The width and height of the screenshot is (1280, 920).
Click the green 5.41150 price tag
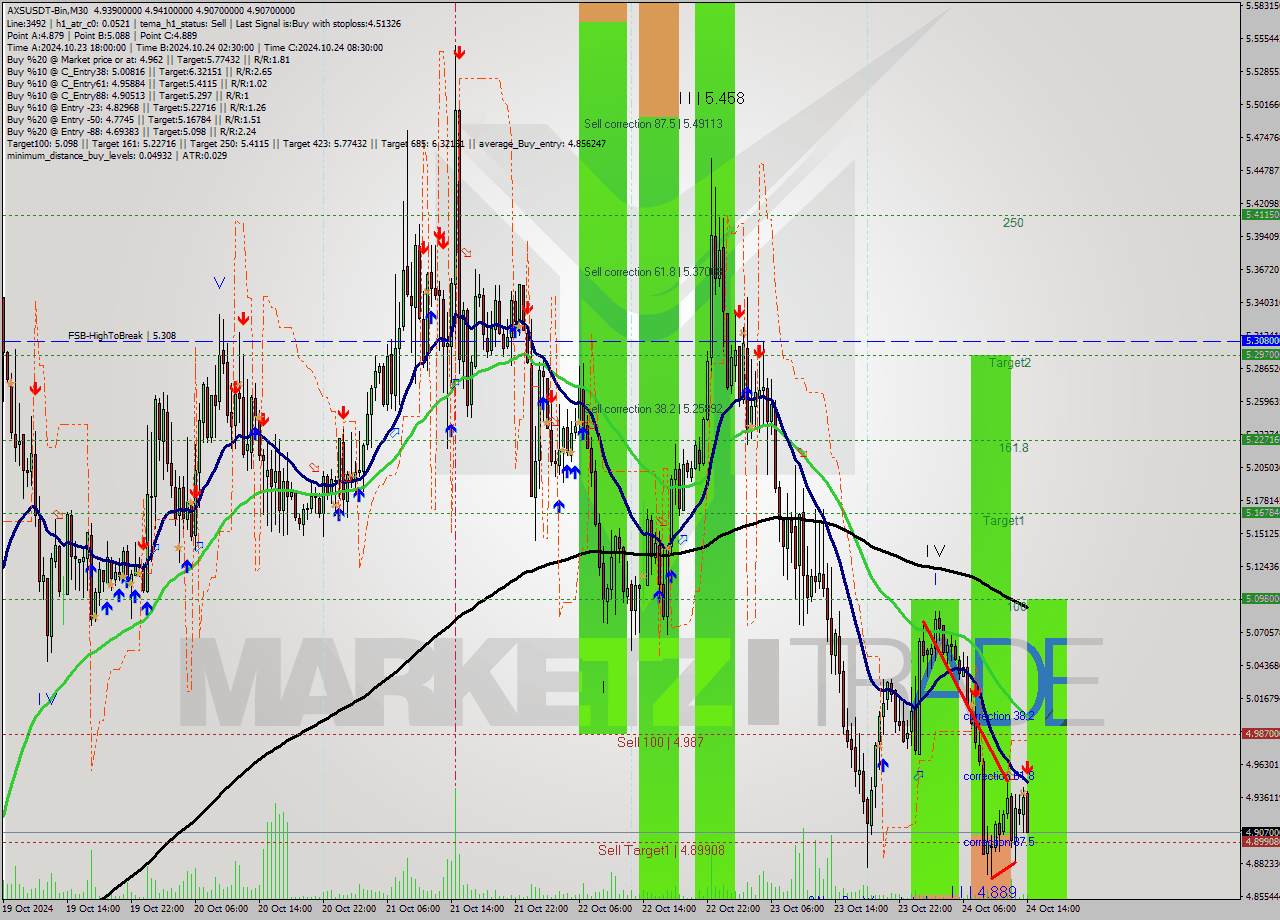pyautogui.click(x=1260, y=215)
